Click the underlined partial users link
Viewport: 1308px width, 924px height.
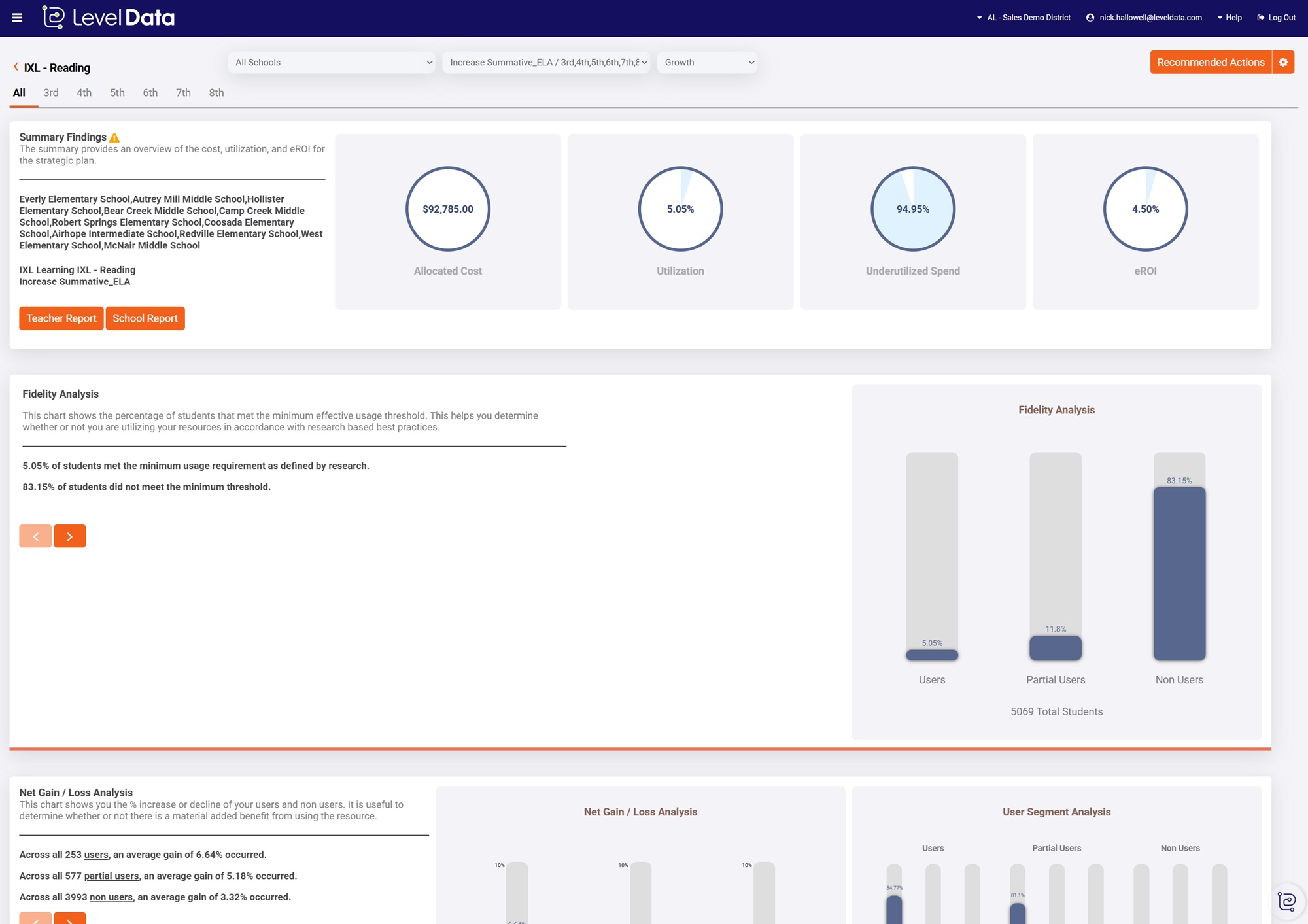tap(111, 876)
